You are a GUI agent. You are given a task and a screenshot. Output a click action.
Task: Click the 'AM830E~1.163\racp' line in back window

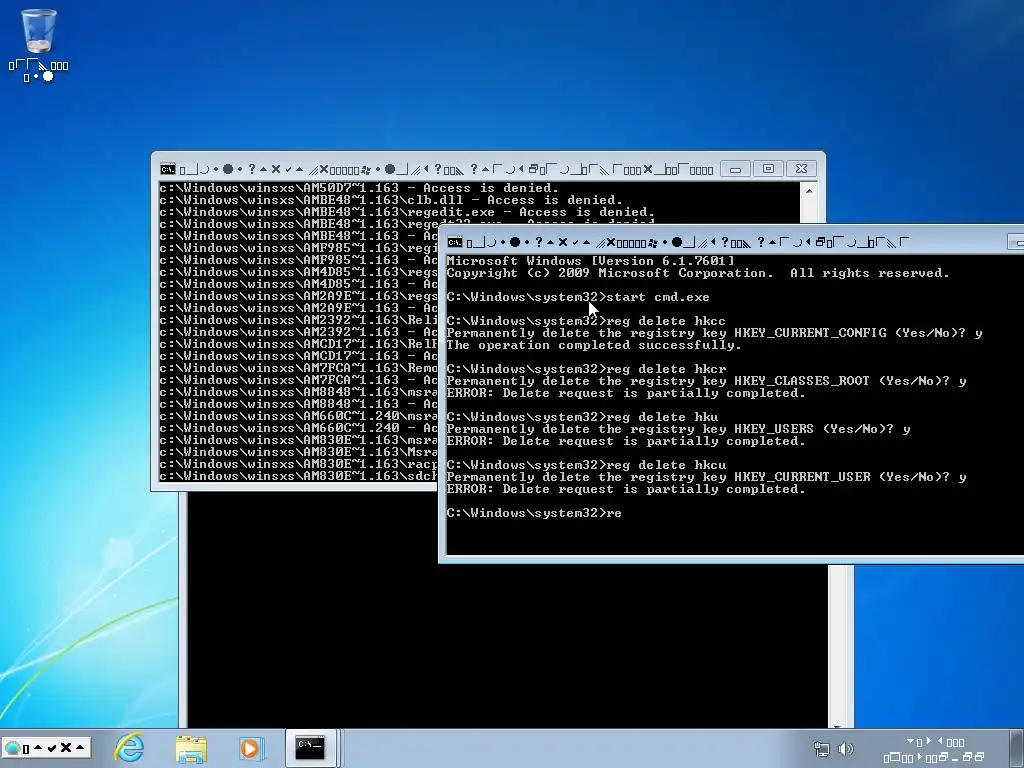[x=298, y=464]
